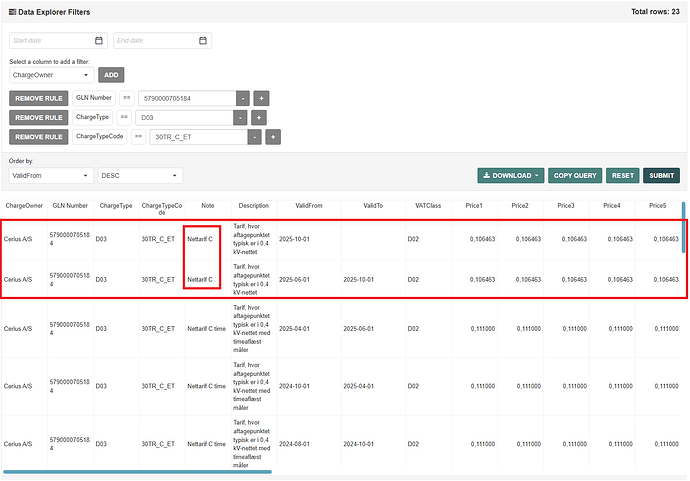Click plus button on ChargeTypeCode rule

273,137
